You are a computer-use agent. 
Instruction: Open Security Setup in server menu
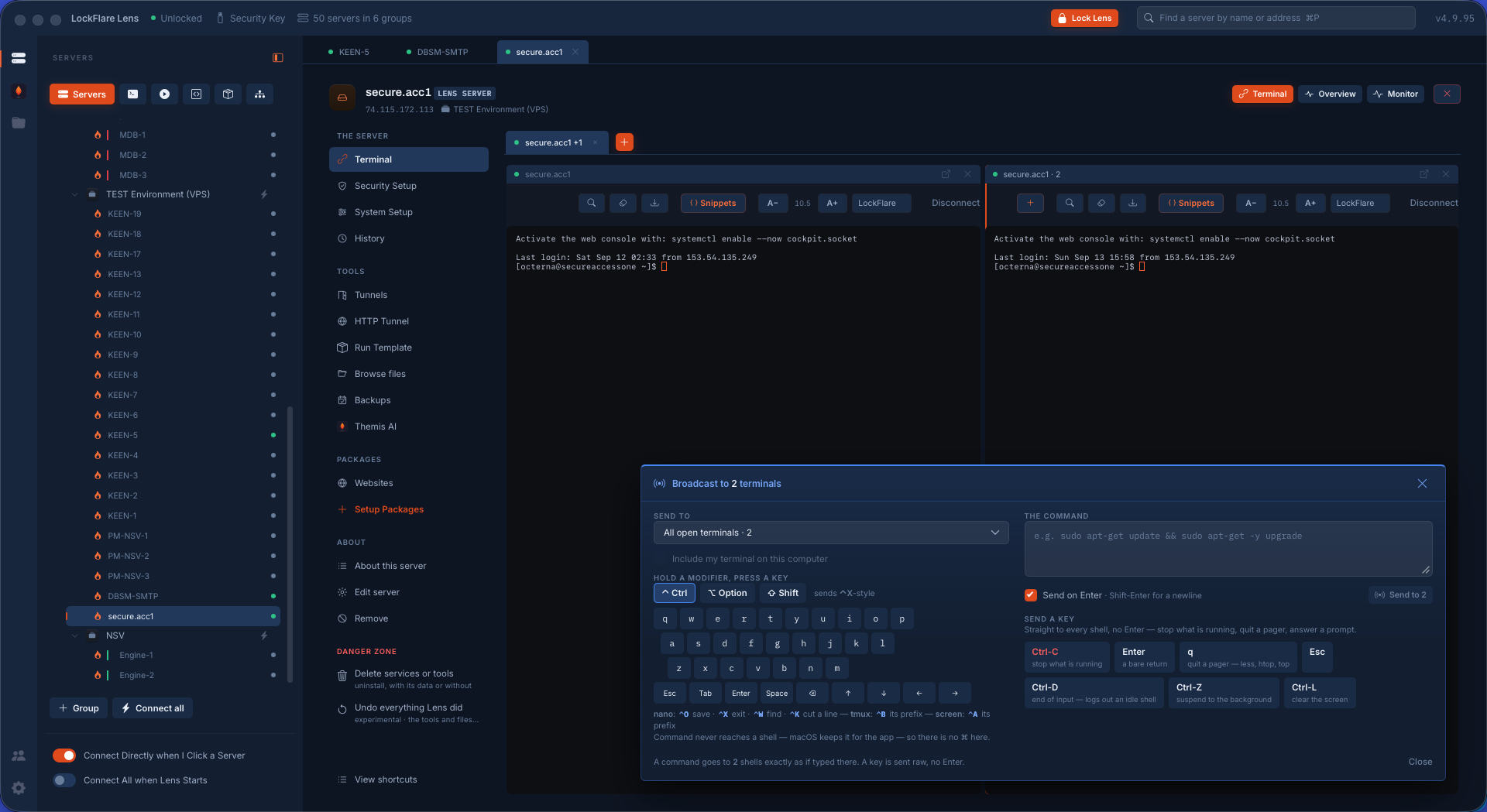coord(409,186)
